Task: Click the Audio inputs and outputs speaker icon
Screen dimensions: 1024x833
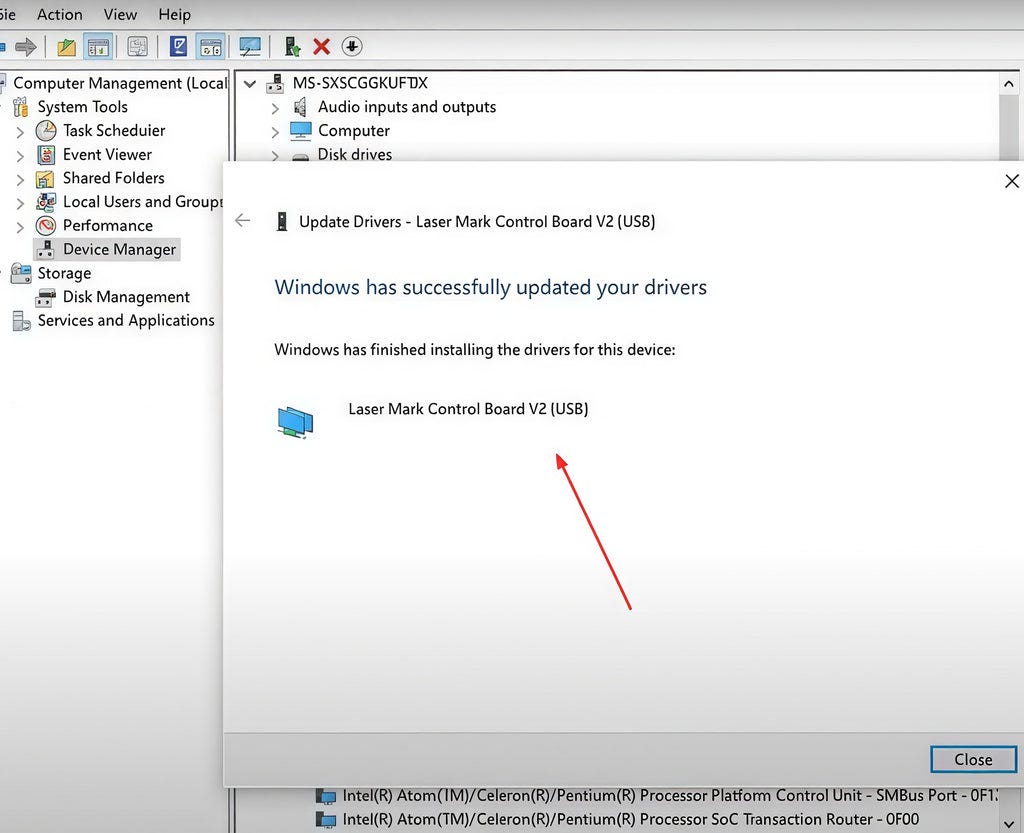Action: point(300,107)
